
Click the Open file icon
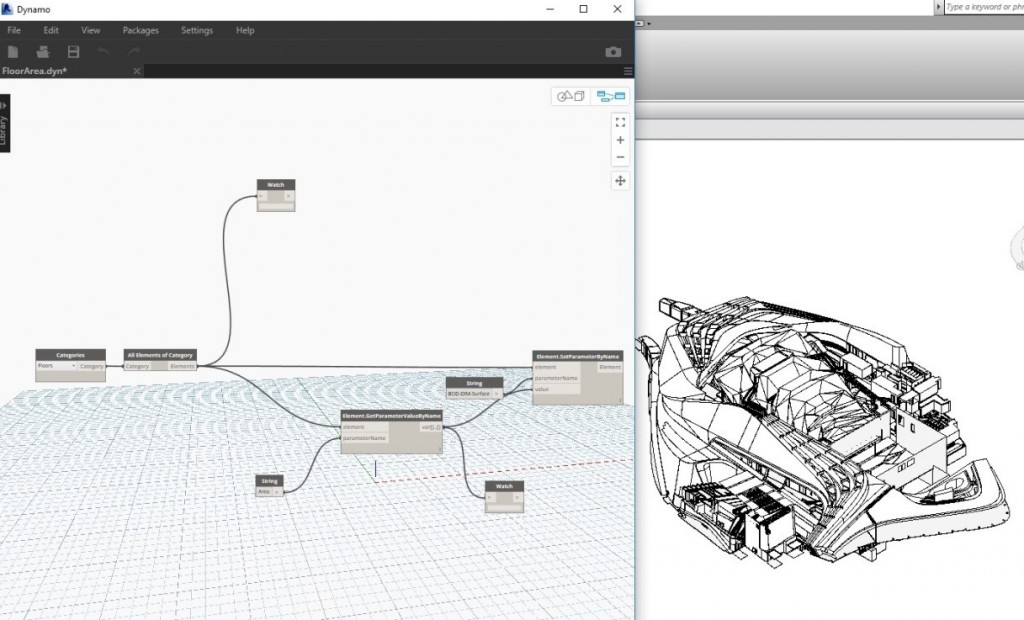(43, 51)
